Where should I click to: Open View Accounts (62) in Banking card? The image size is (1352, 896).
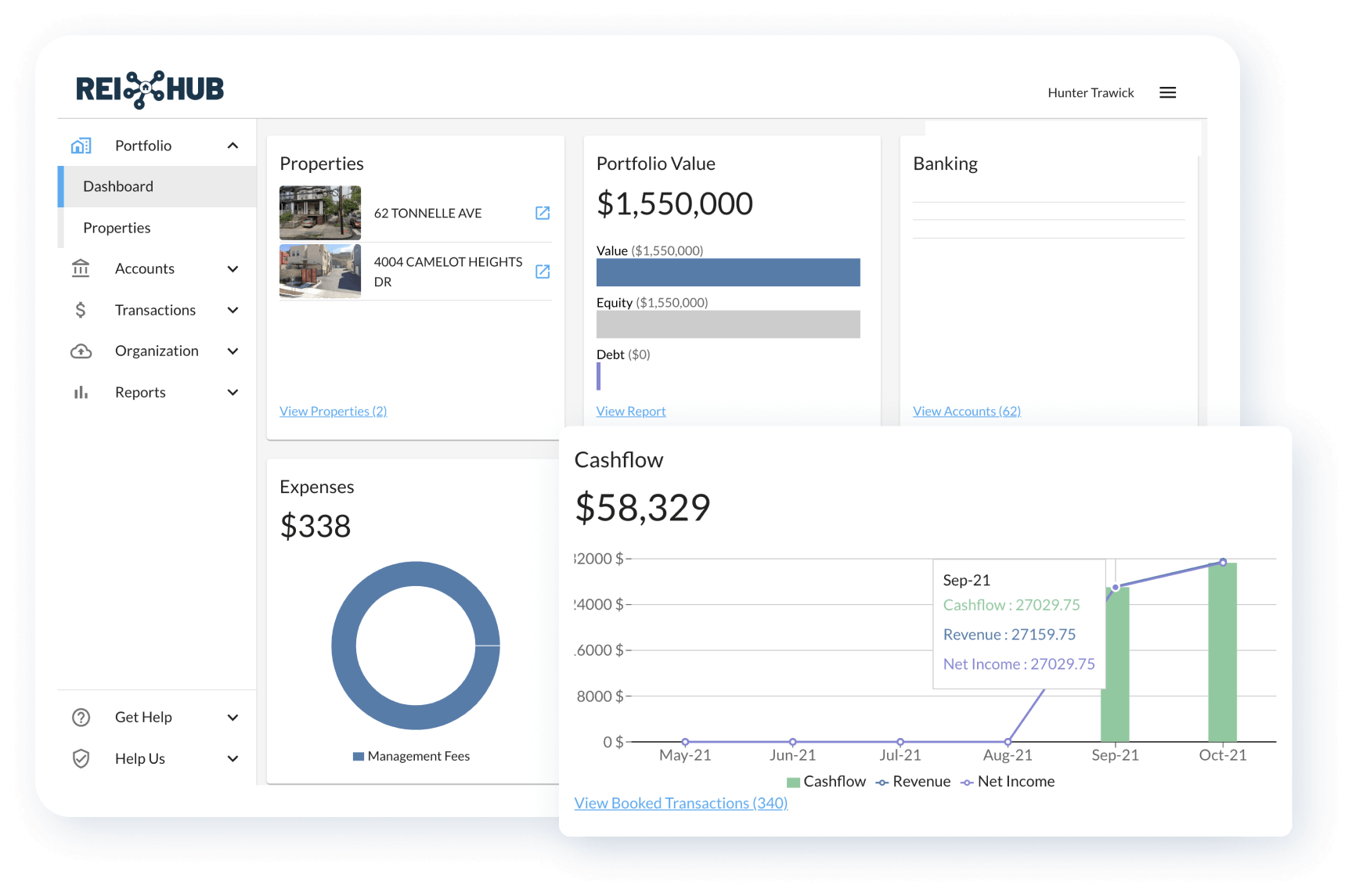click(x=966, y=411)
